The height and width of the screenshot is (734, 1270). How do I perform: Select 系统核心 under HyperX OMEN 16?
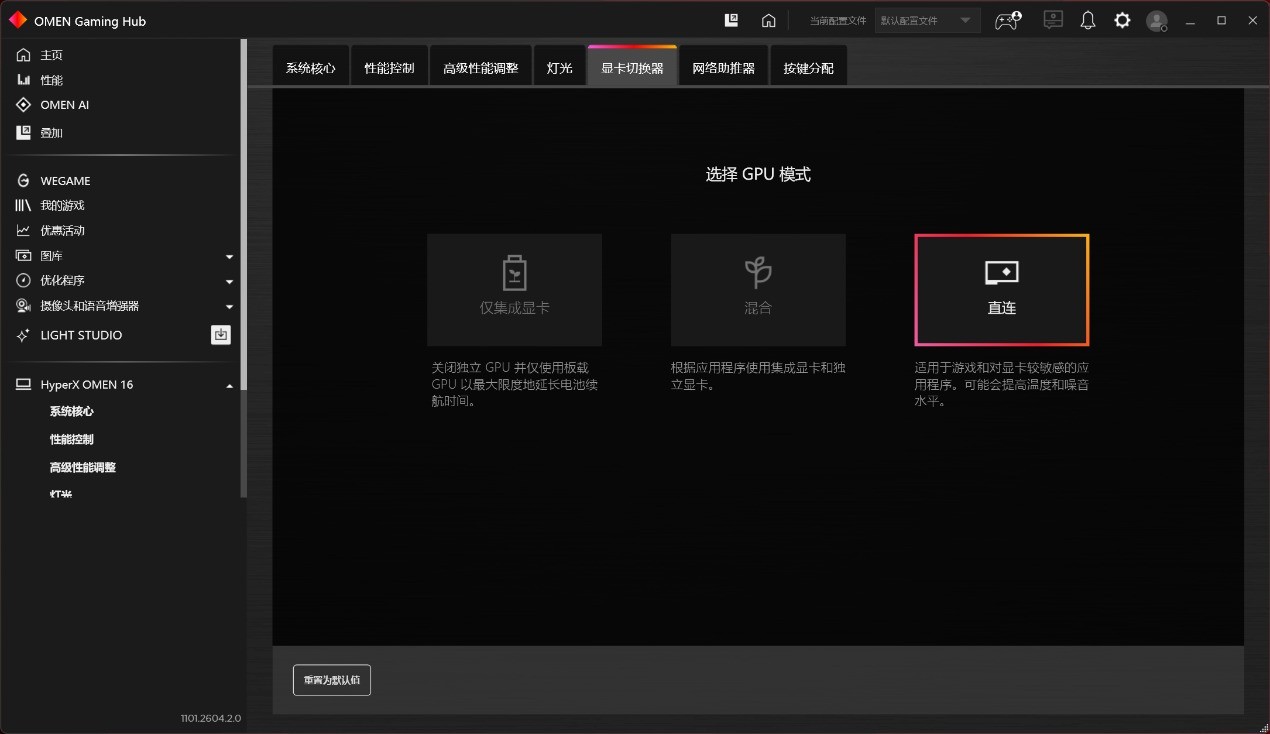(x=72, y=411)
